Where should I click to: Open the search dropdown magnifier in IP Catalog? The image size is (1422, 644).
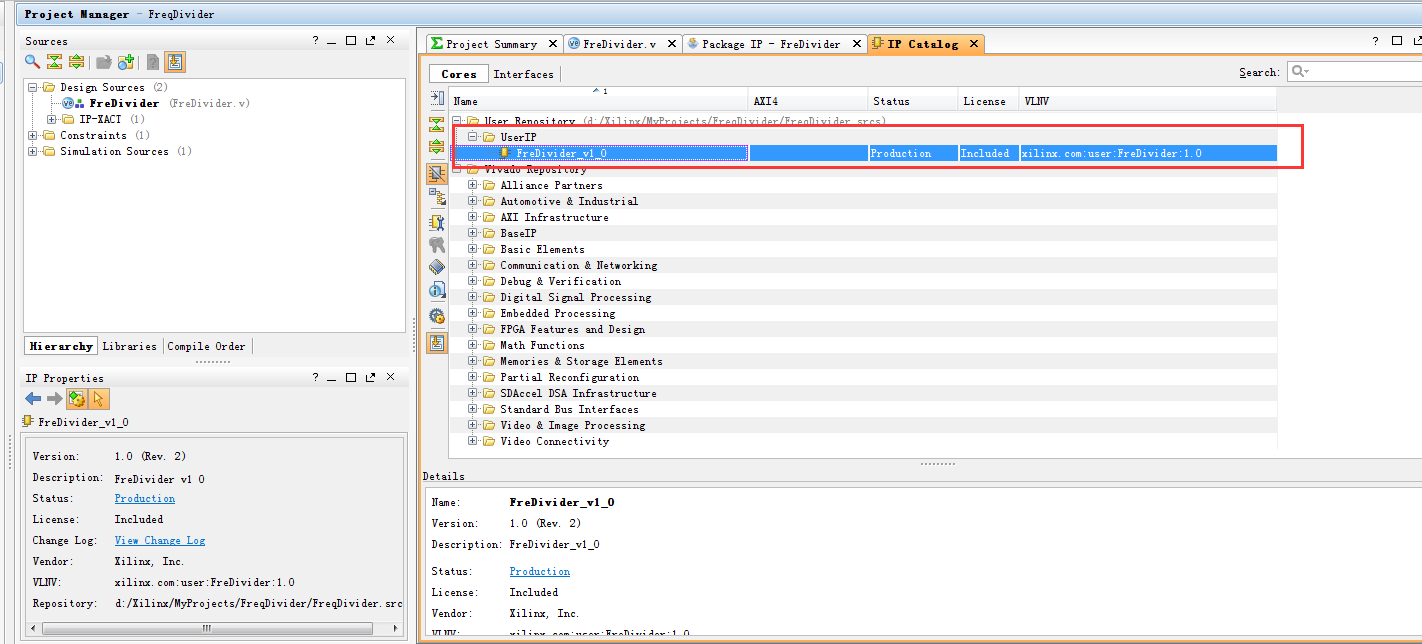1299,72
